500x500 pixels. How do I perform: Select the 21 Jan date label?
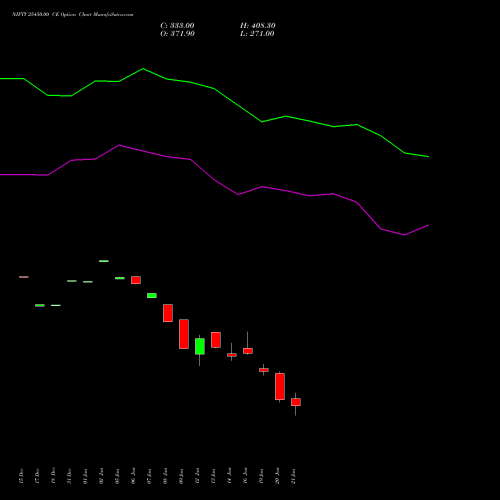coord(293,476)
